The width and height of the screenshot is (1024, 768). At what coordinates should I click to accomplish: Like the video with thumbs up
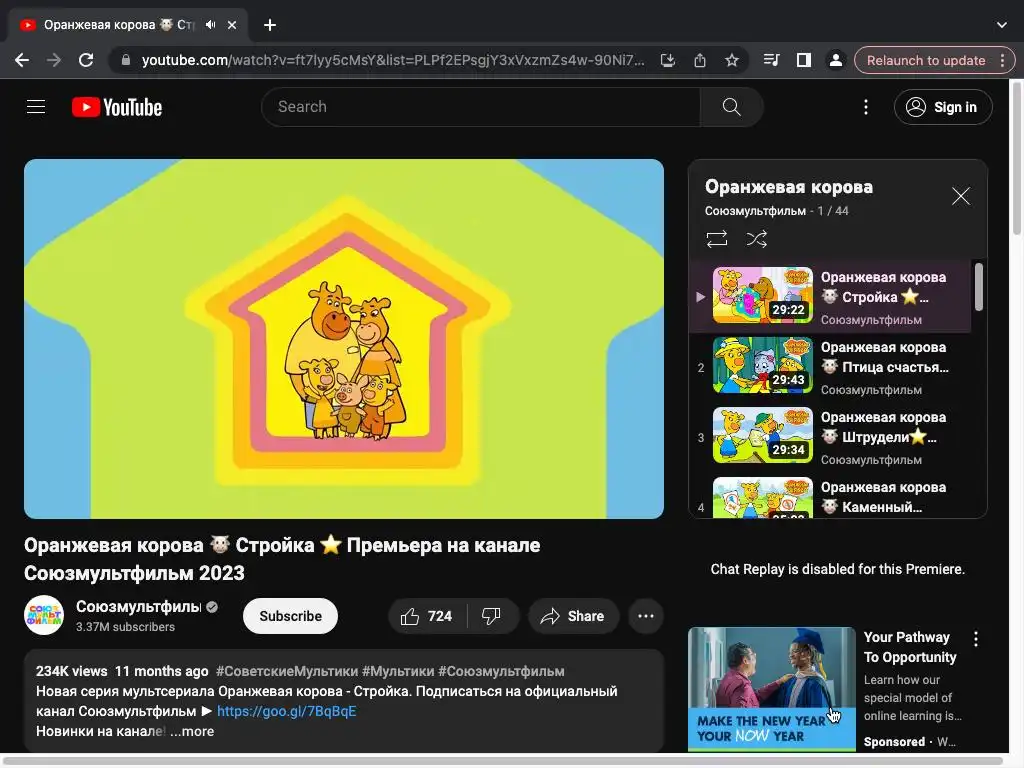point(427,616)
